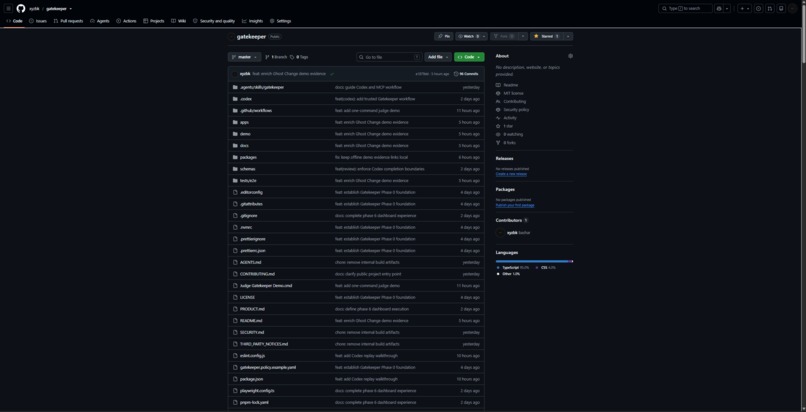The image size is (806, 412).
Task: Open the Watch notifications dropdown
Action: pyautogui.click(x=471, y=36)
